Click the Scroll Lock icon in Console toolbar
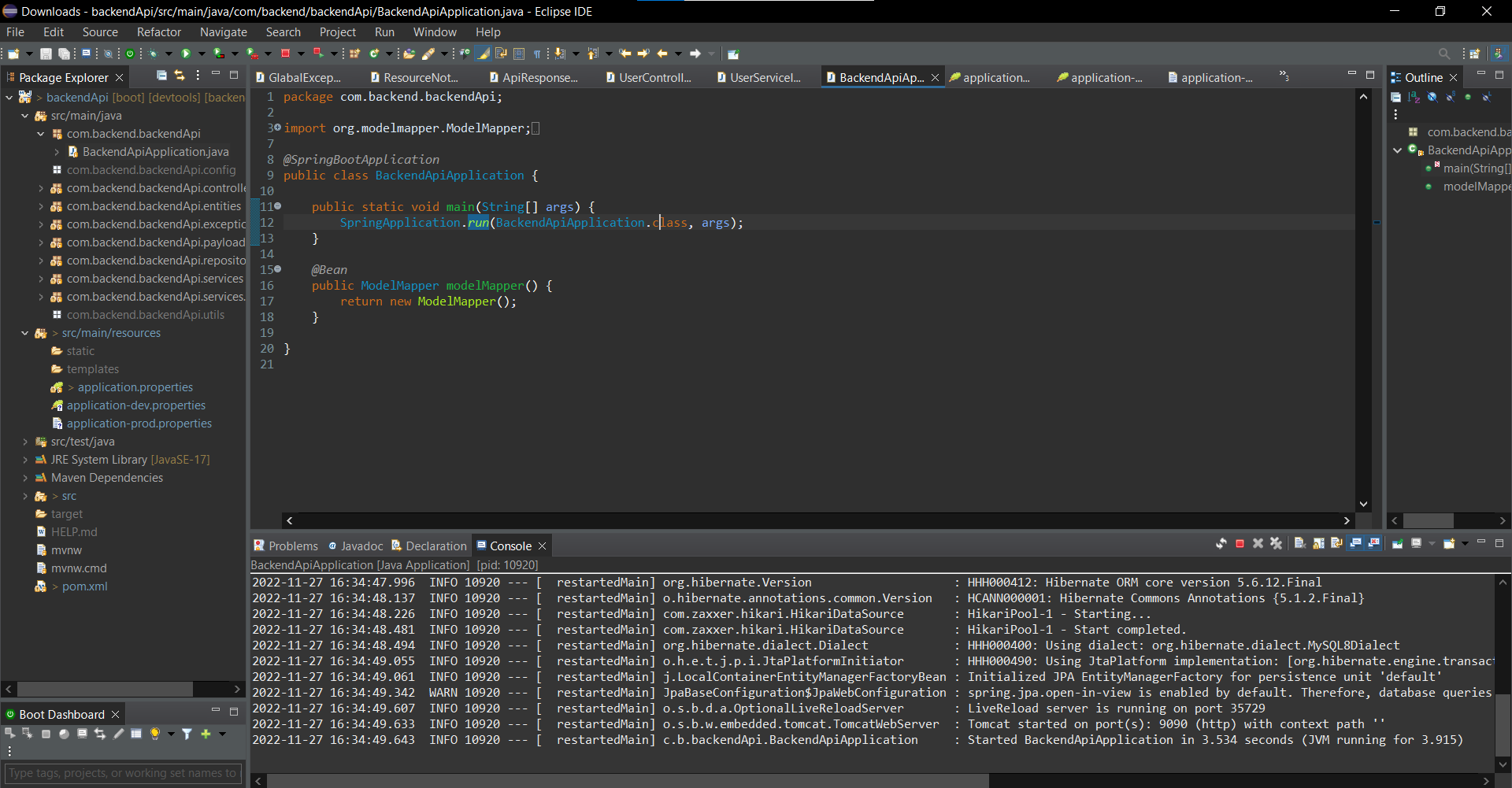This screenshot has height=788, width=1512. click(x=1319, y=543)
